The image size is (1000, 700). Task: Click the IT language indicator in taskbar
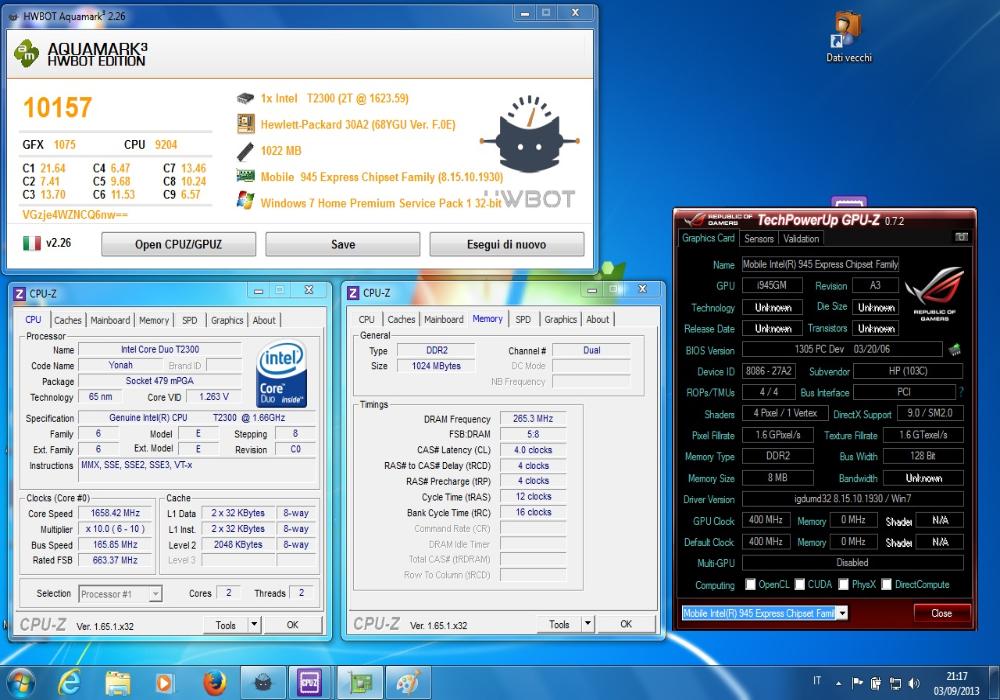817,681
